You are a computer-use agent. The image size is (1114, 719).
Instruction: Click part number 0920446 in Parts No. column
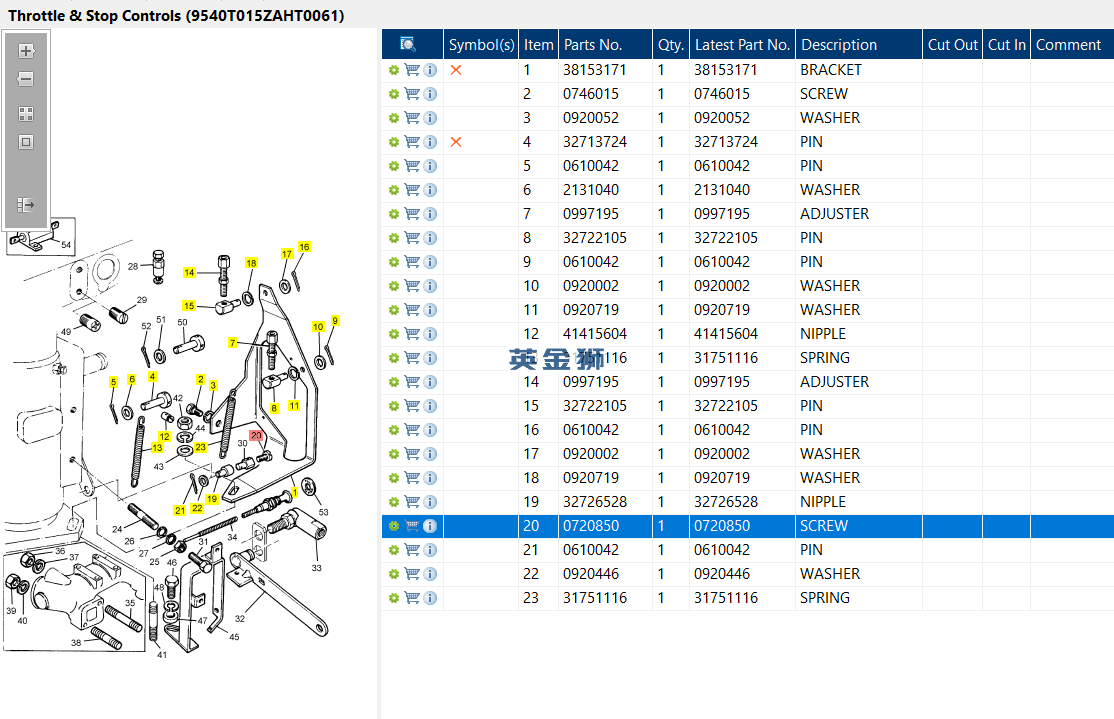[591, 574]
